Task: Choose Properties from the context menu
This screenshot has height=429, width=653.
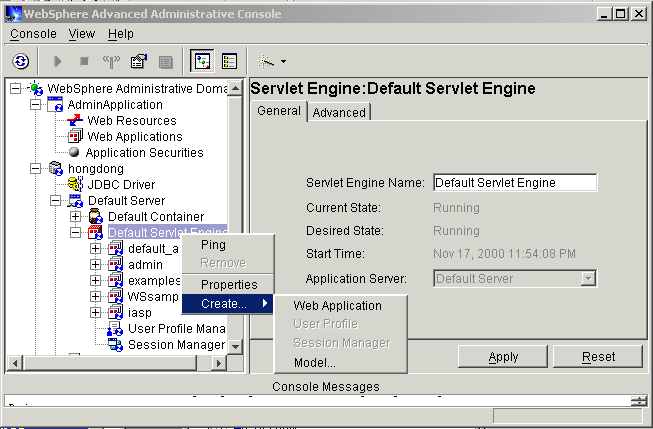Action: click(228, 284)
